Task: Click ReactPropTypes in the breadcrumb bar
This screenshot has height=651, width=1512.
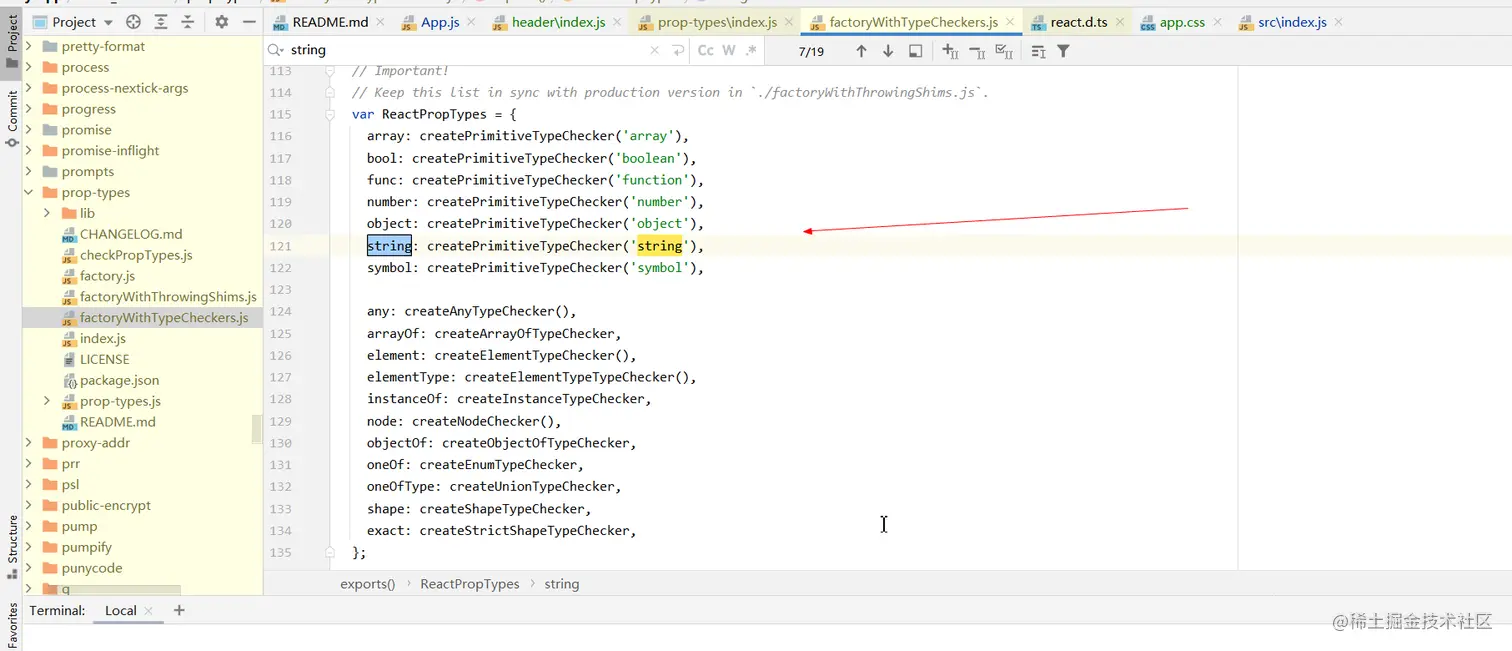Action: point(469,584)
